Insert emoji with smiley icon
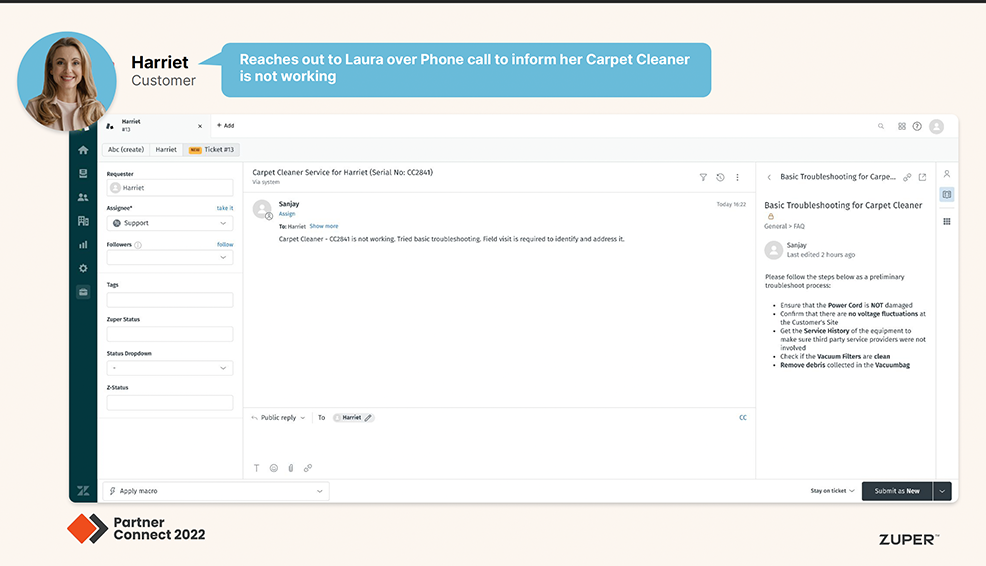The height and width of the screenshot is (566, 986). click(x=273, y=467)
